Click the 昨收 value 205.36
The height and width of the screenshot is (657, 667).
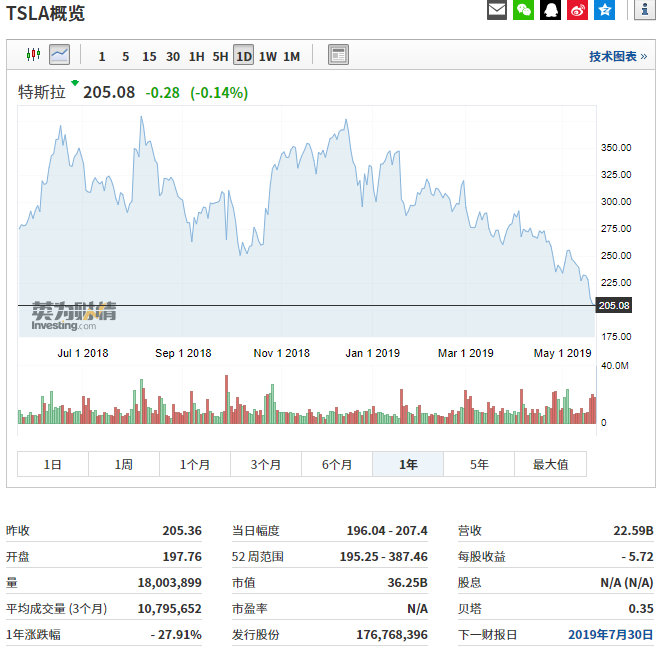[182, 531]
